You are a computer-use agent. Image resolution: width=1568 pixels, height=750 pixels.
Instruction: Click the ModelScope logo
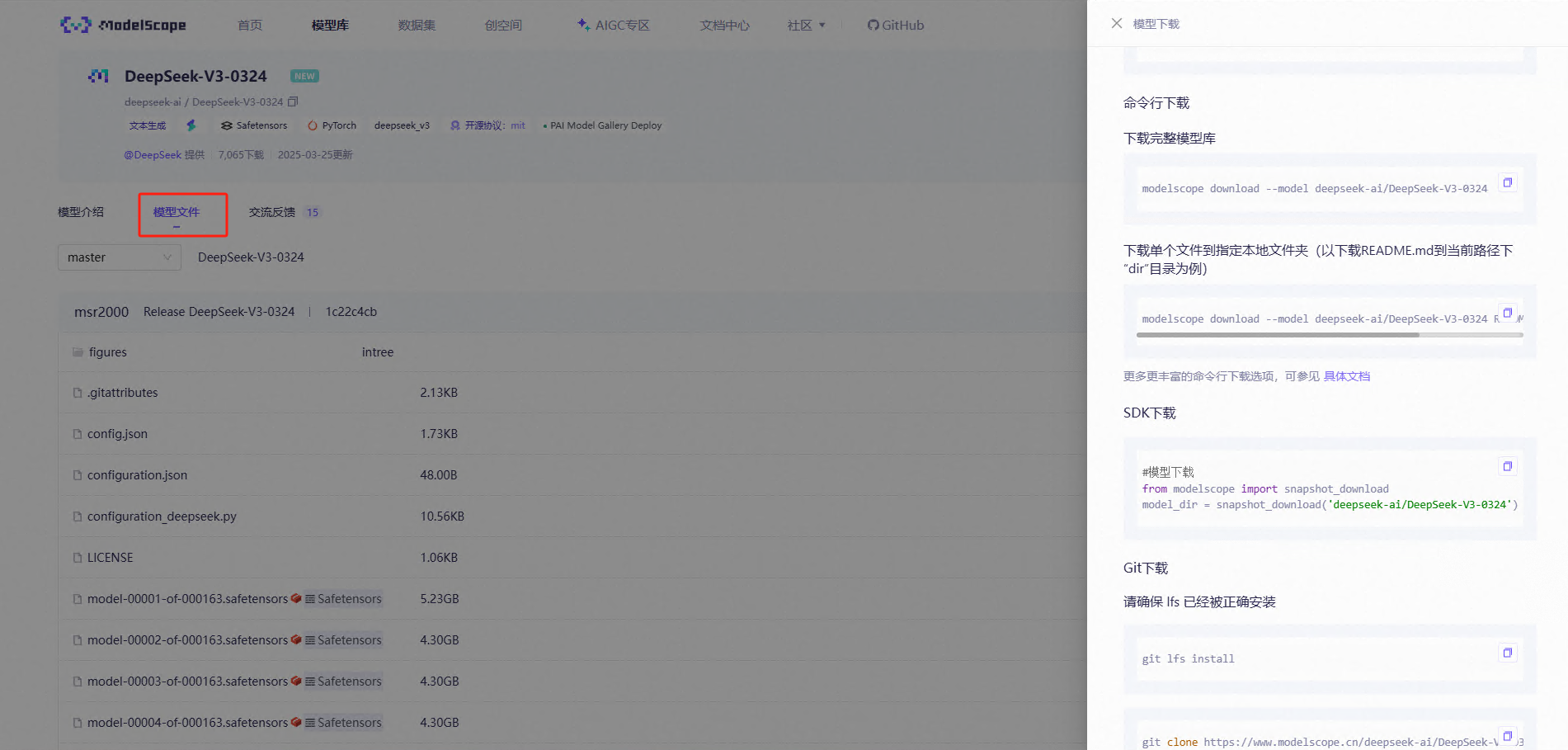(123, 26)
